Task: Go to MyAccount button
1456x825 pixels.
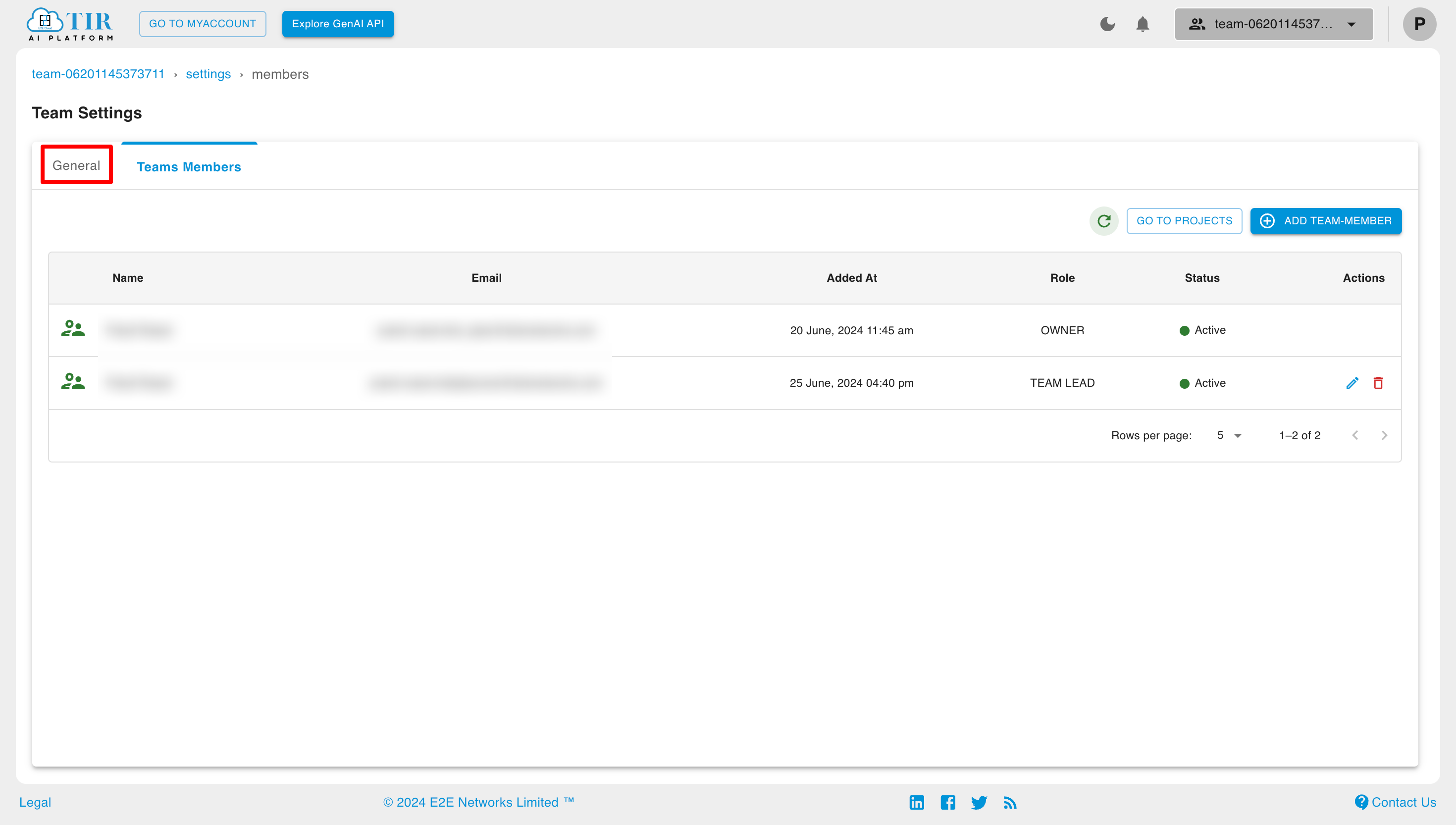Action: tap(202, 24)
